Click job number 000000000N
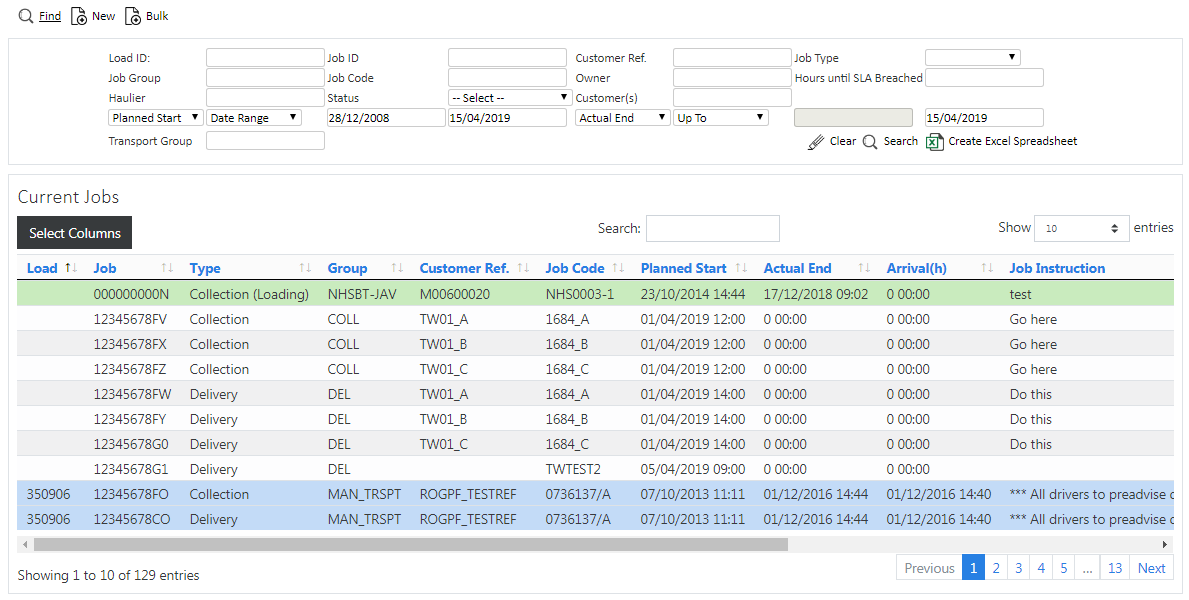Image resolution: width=1189 pixels, height=600 pixels. (x=131, y=294)
